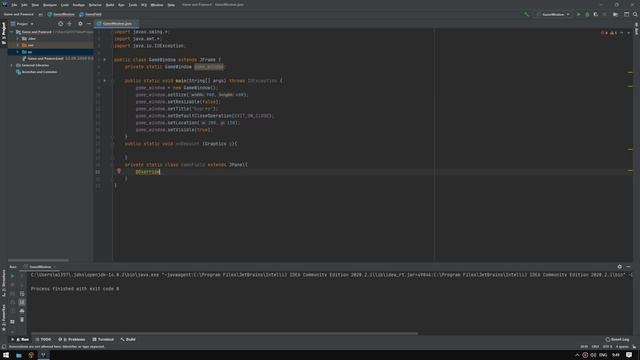Click ENG language indicator in system tray
The width and height of the screenshot is (640, 360).
tap(603, 355)
